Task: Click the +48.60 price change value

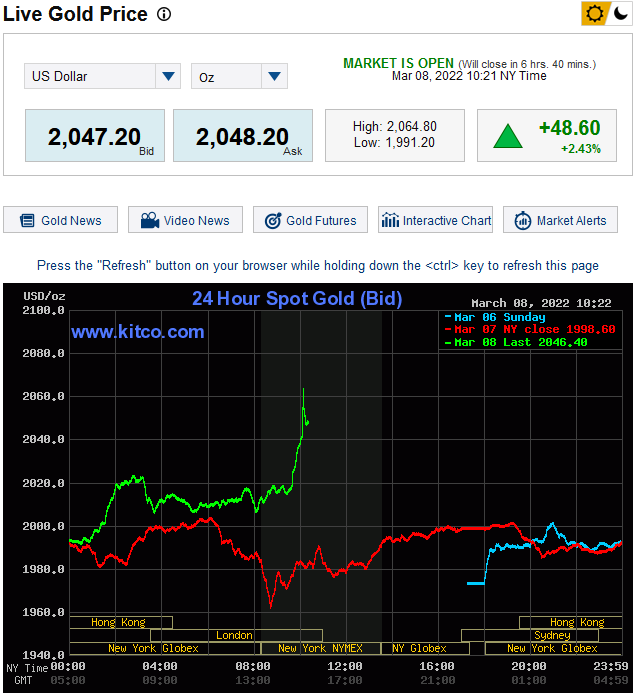Action: (569, 128)
